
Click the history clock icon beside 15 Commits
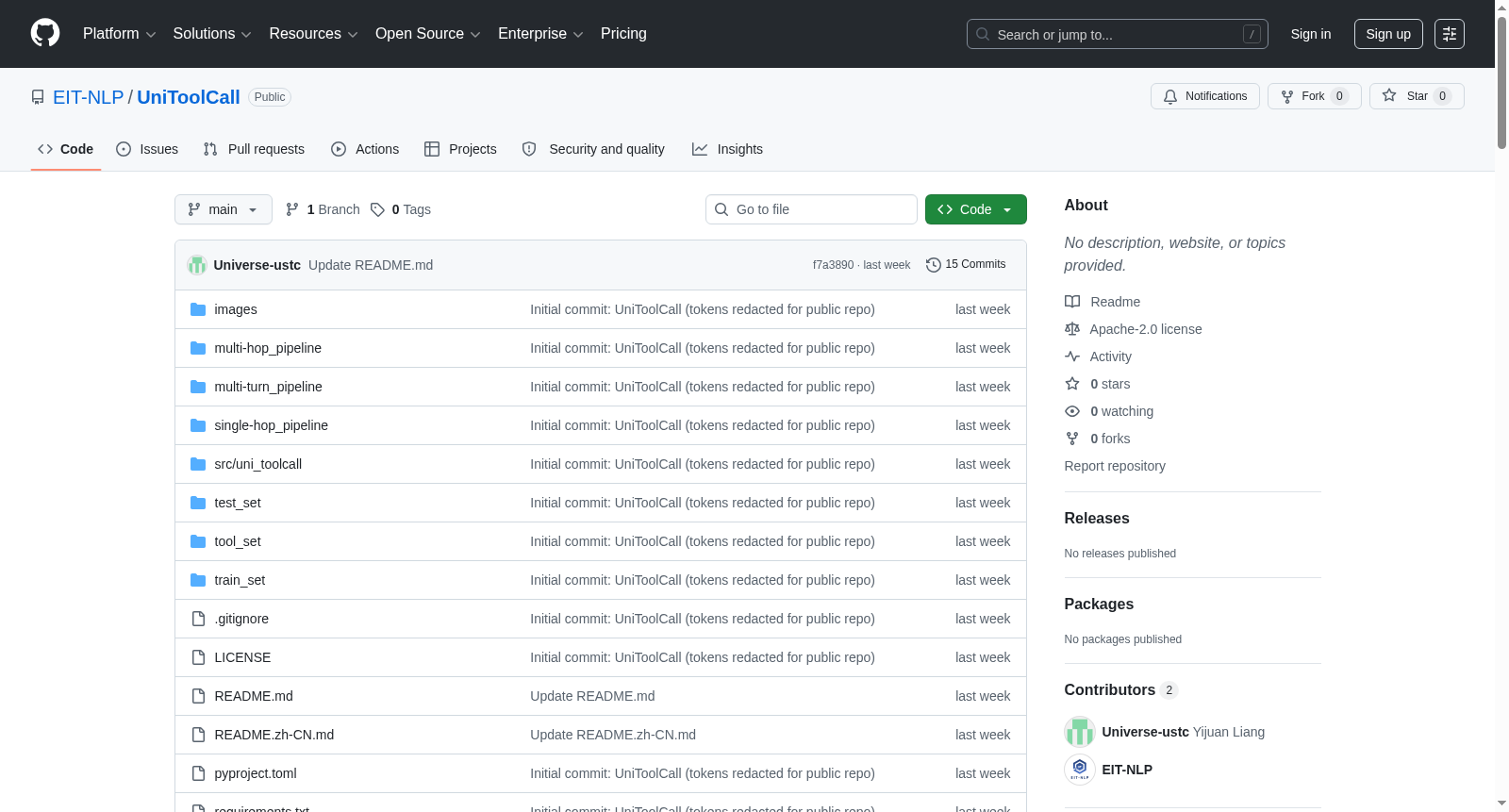[934, 265]
